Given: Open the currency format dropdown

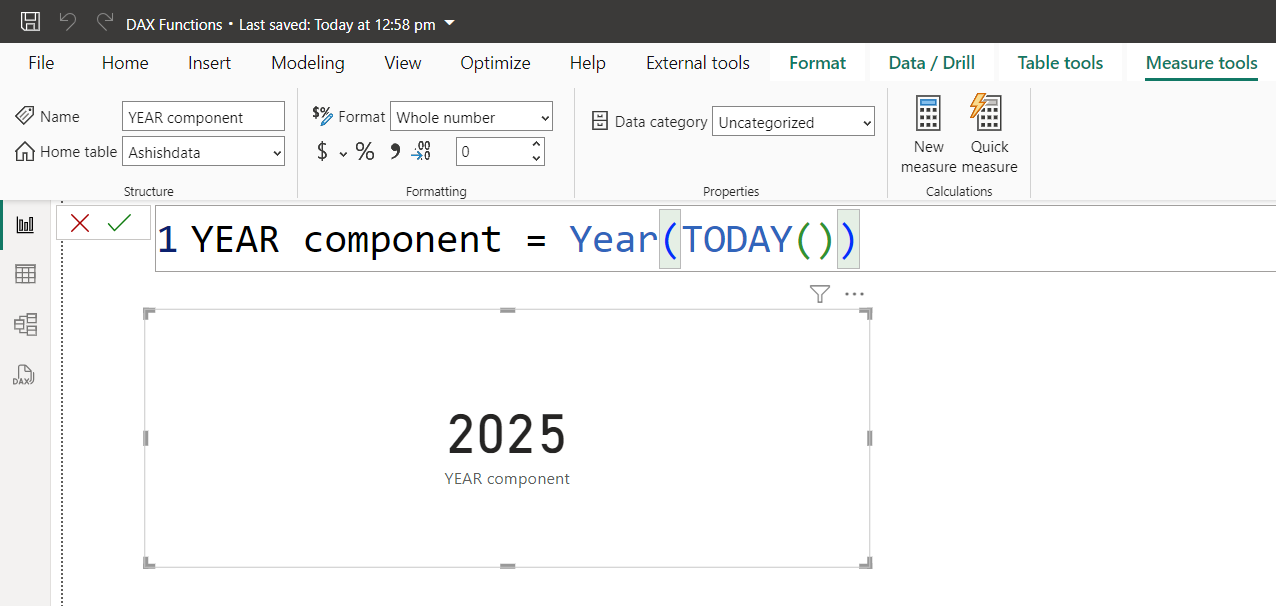Looking at the screenshot, I should pos(343,153).
